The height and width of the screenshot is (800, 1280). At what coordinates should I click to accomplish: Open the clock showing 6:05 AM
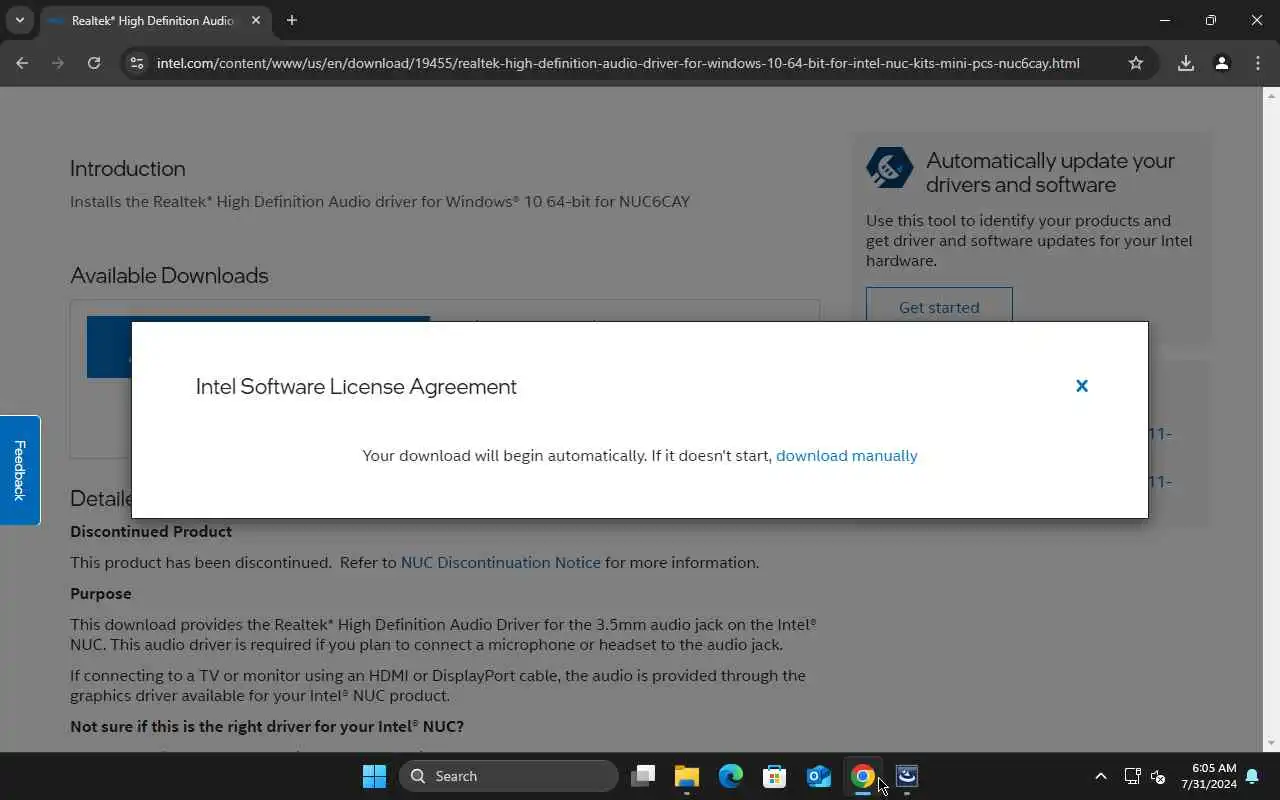coord(1208,776)
